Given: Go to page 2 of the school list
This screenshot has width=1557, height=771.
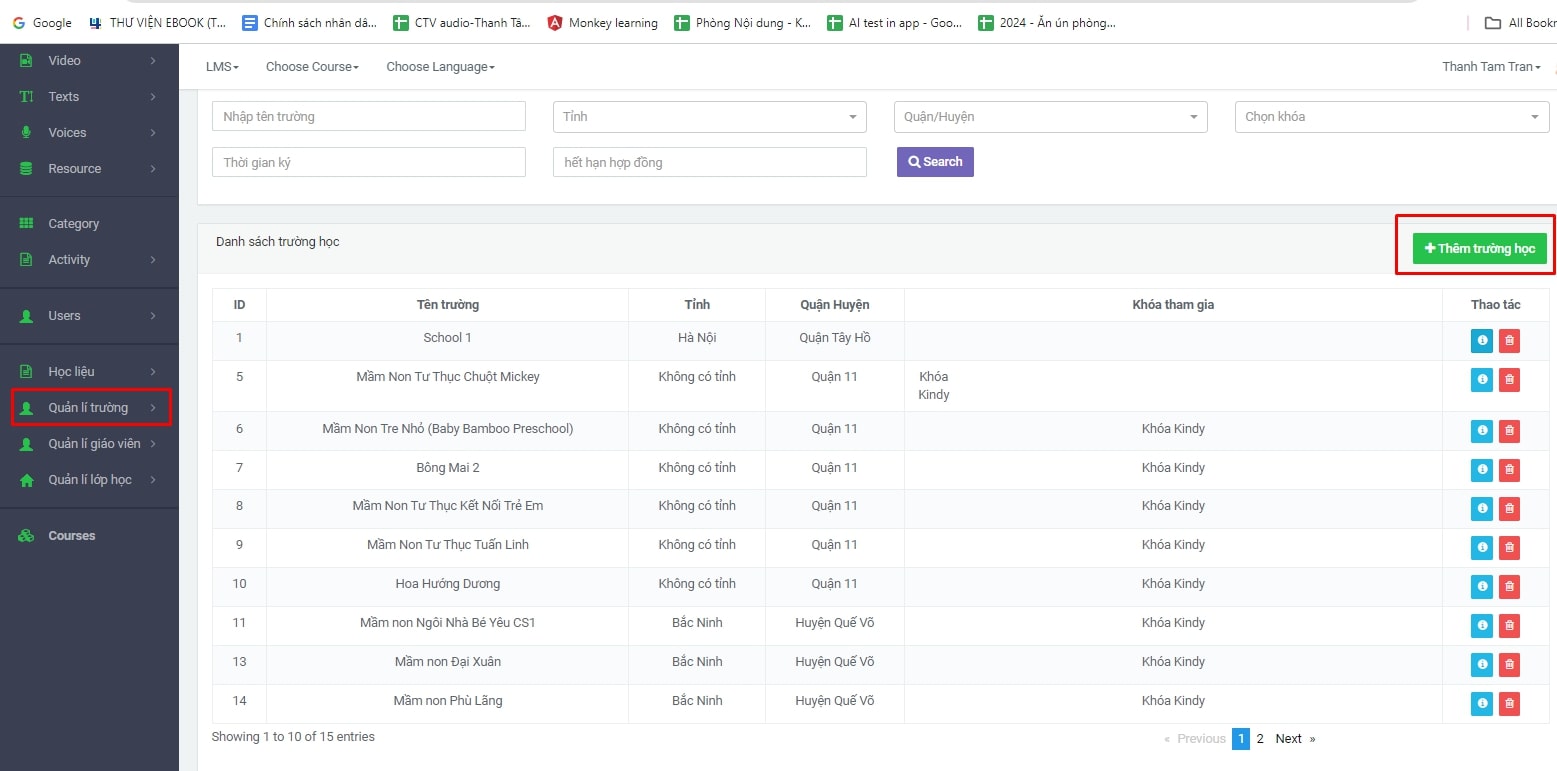Looking at the screenshot, I should [1259, 738].
